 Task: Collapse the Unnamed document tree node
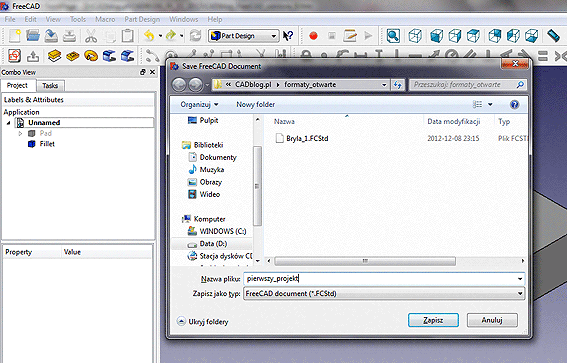[x=9, y=123]
